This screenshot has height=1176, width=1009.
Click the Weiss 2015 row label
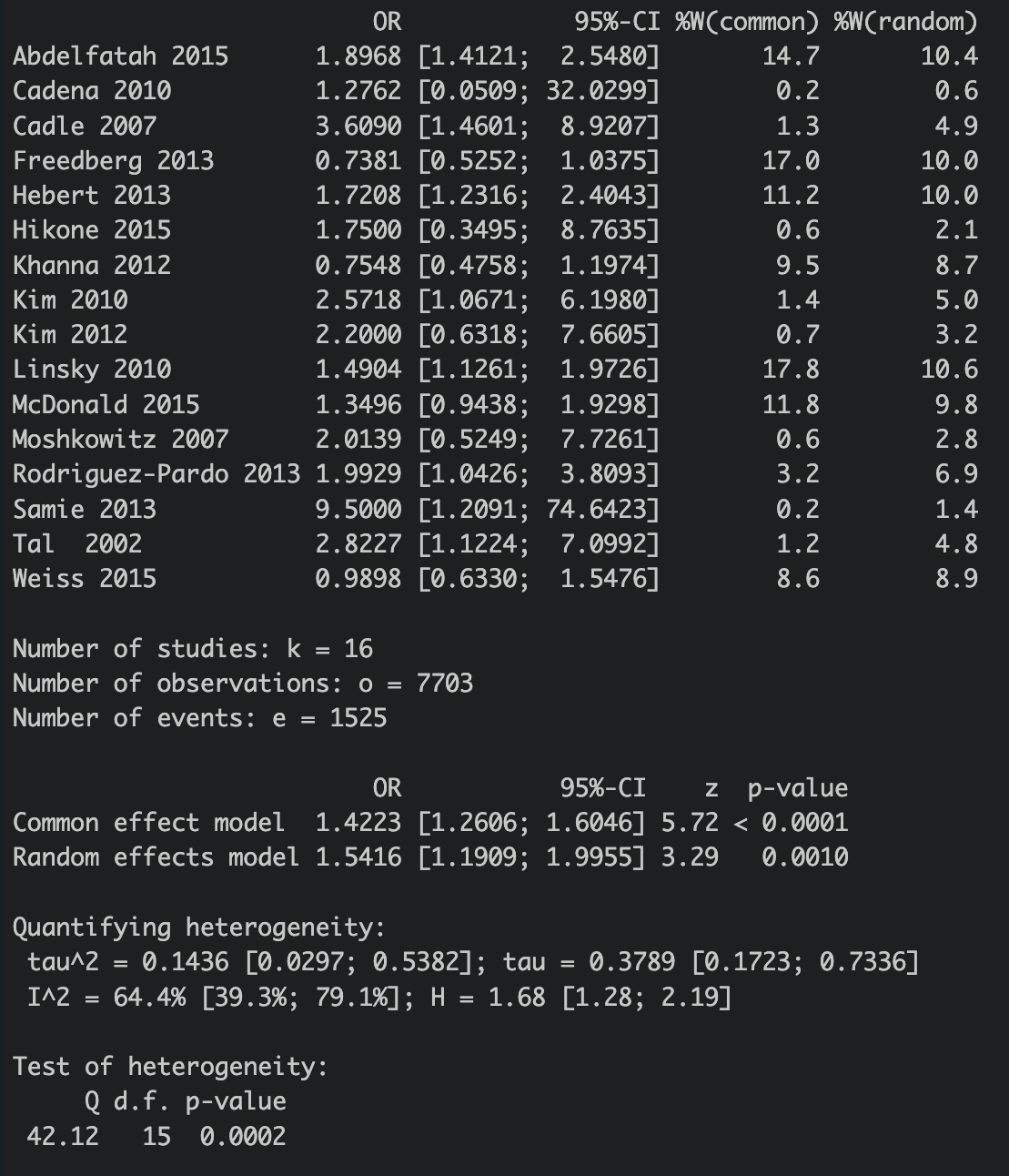(x=85, y=579)
